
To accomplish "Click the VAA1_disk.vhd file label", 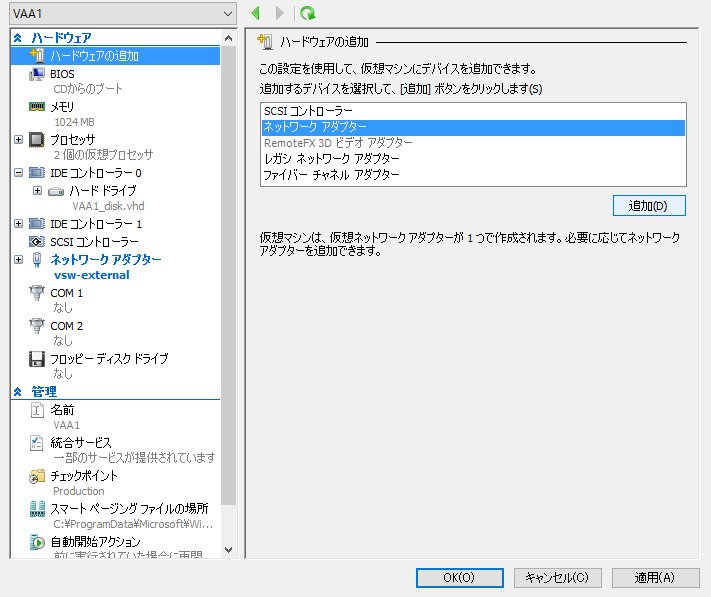I will (x=108, y=206).
